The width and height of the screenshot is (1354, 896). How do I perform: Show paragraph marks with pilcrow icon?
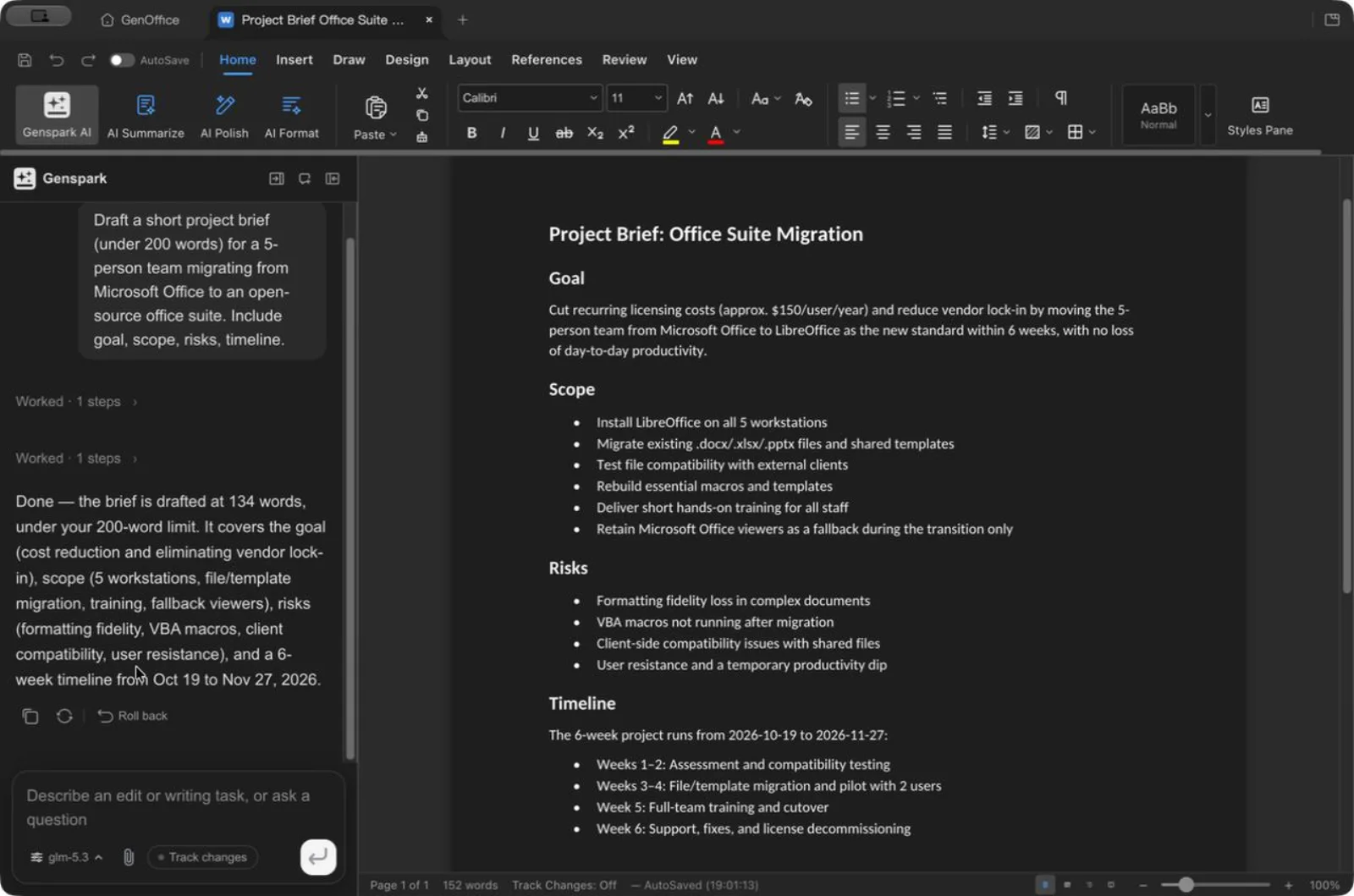click(x=1060, y=98)
